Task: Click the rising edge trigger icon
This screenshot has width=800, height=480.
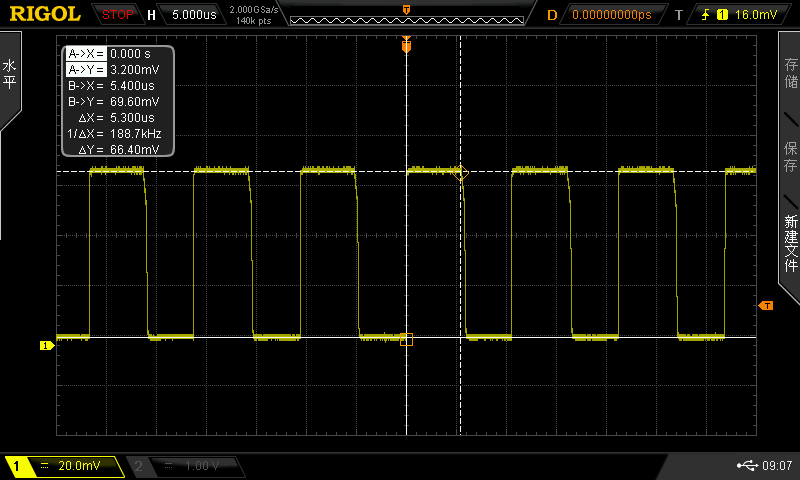Action: click(706, 15)
